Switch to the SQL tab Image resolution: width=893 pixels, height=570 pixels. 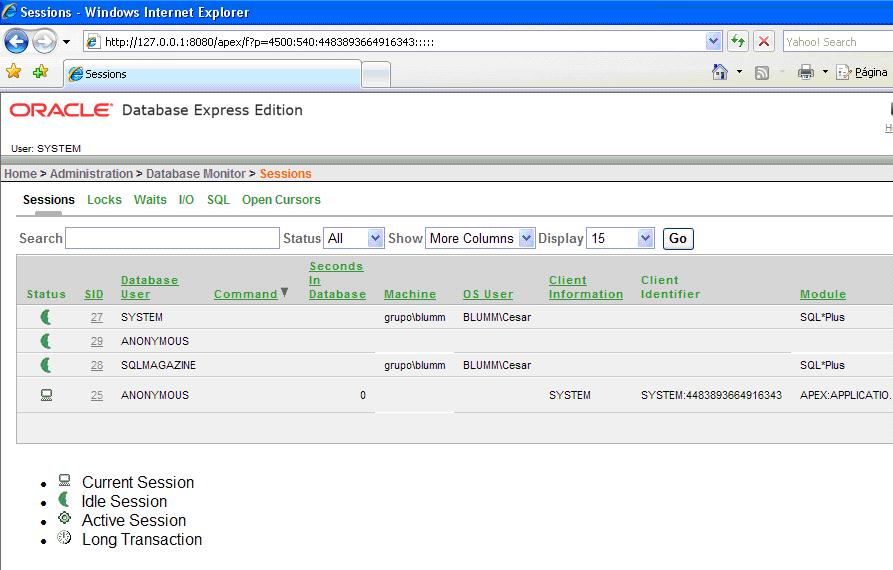coord(218,200)
